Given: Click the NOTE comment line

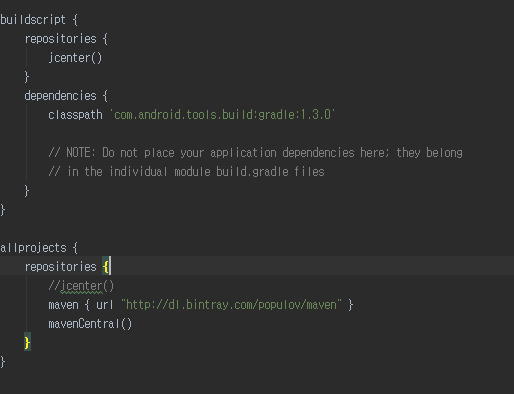Looking at the screenshot, I should (255, 153).
